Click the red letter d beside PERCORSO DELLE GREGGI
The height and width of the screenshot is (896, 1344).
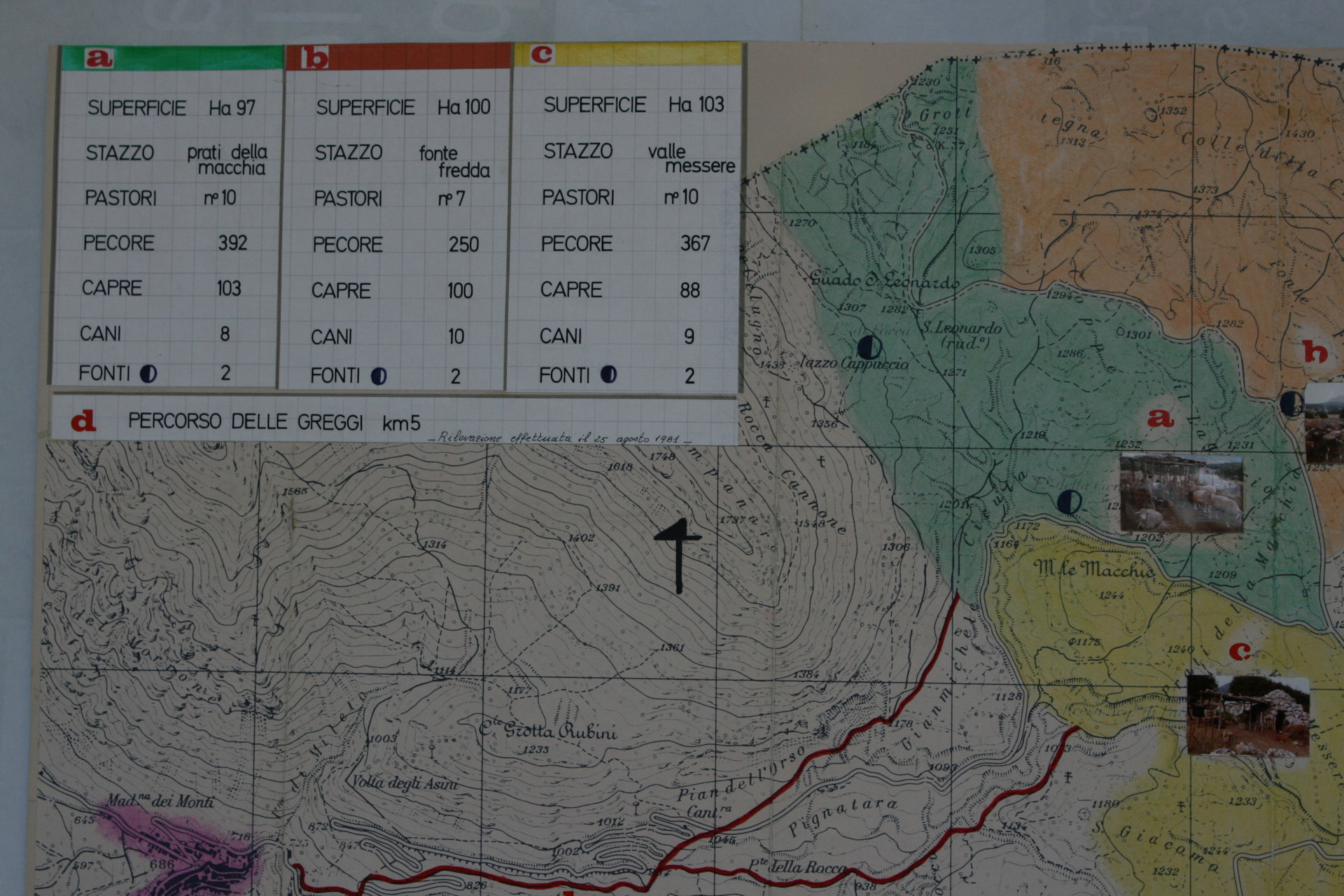(x=83, y=421)
